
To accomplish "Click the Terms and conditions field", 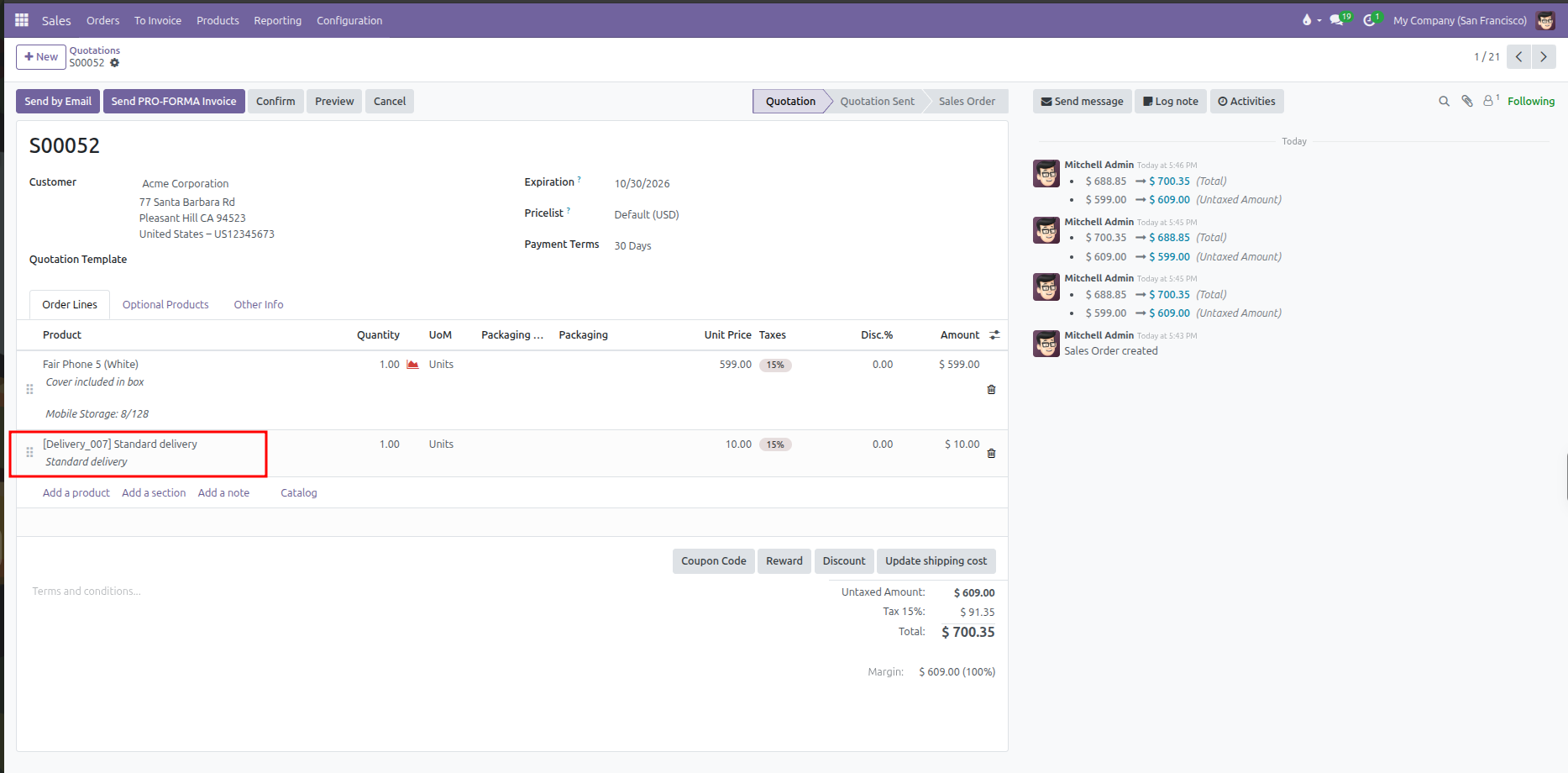I will [87, 592].
